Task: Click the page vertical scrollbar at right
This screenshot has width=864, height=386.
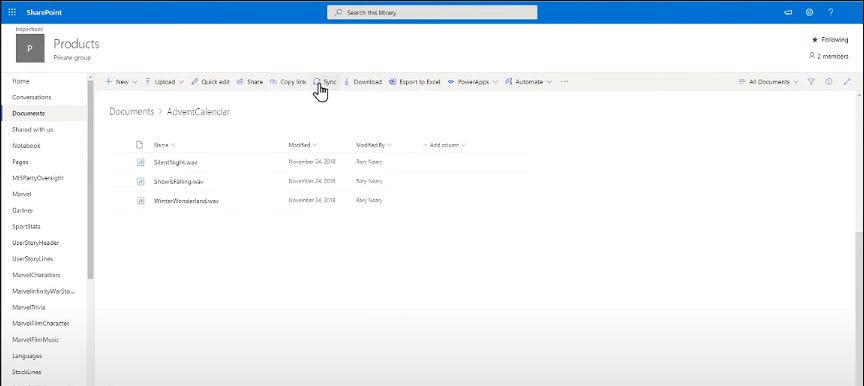Action: coord(858,308)
